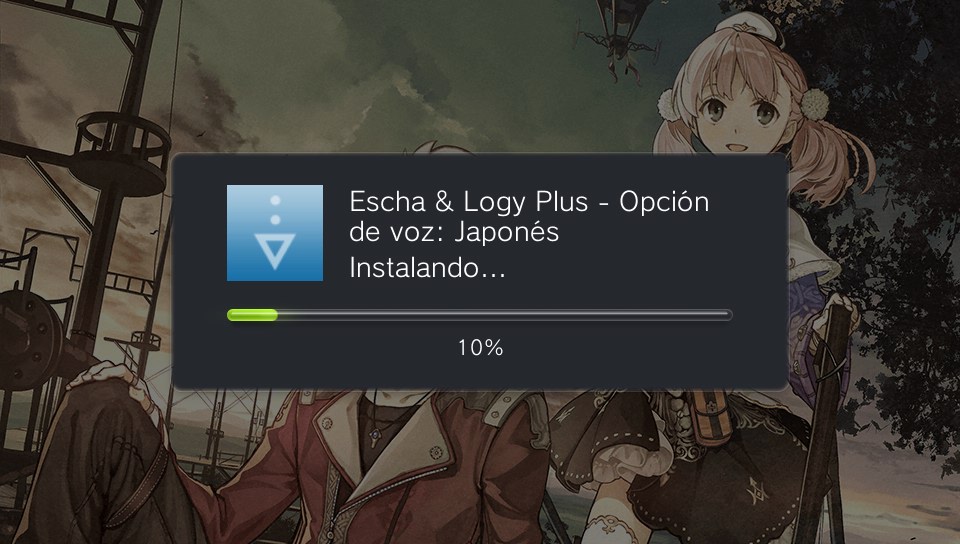Click the blue download arrow icon

pos(275,233)
